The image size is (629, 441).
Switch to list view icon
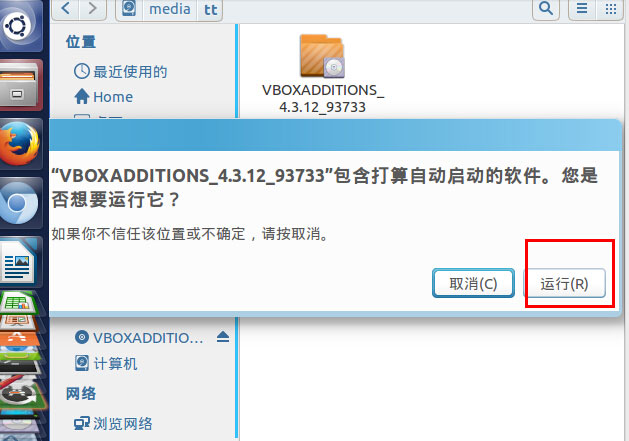click(x=582, y=8)
